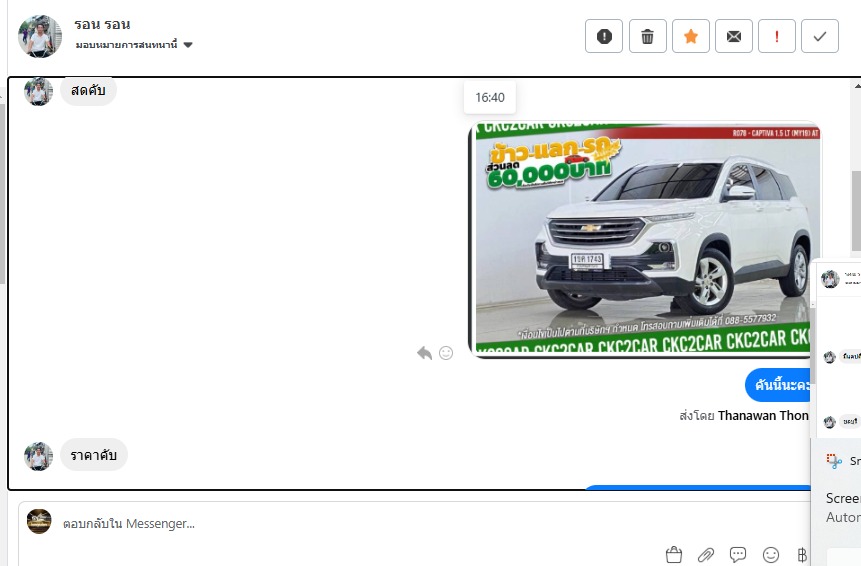This screenshot has height=566, width=861.
Task: Open the Chevrolet Captiva car image
Action: click(645, 239)
